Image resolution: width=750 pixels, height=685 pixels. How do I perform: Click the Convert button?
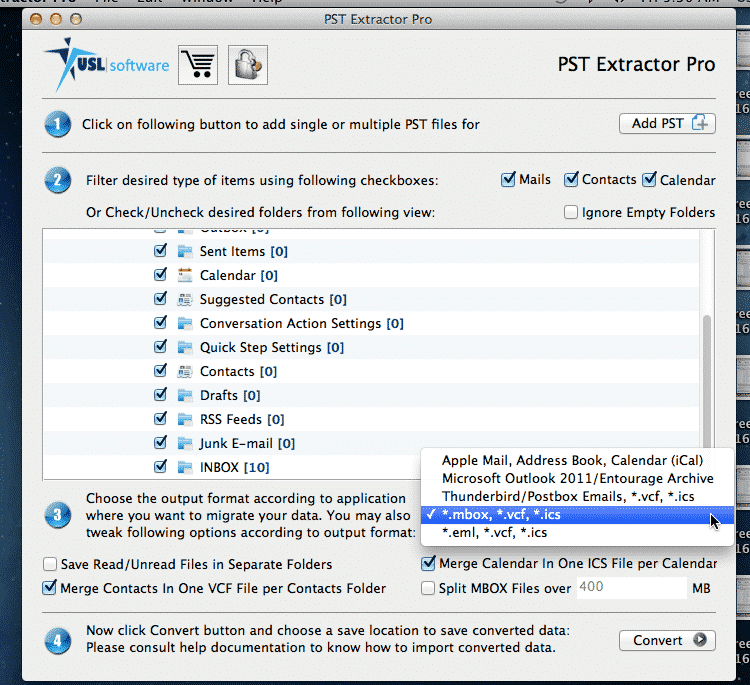coord(667,640)
